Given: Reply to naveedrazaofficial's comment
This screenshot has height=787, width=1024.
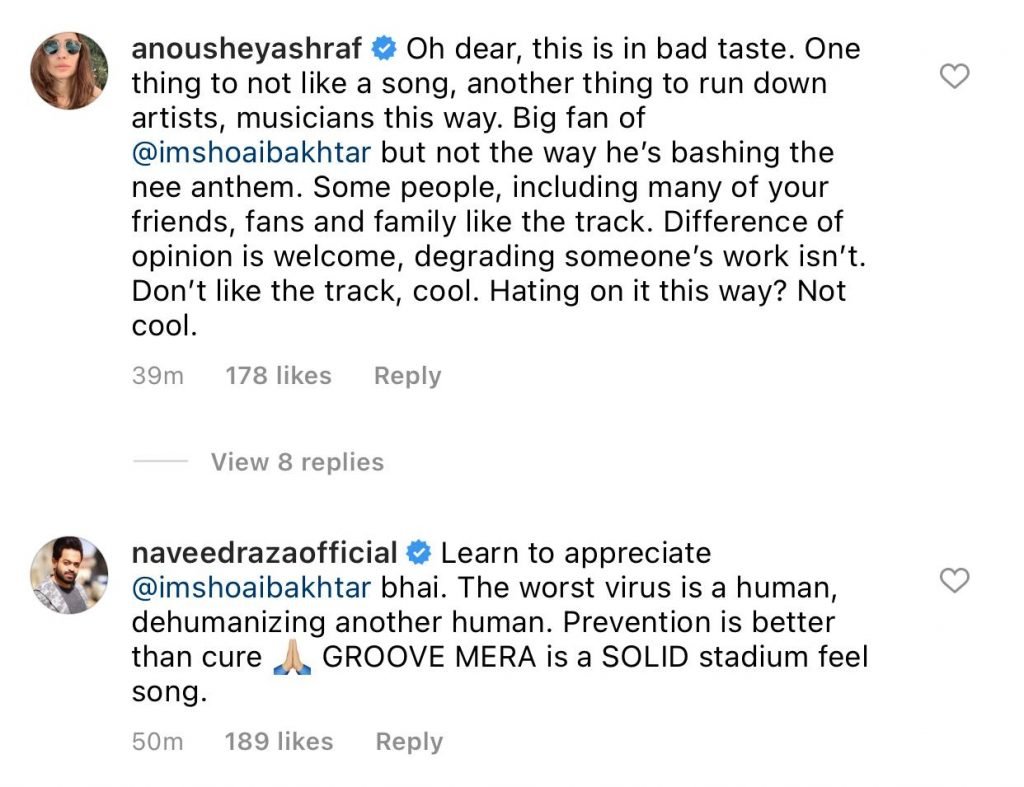Looking at the screenshot, I should tap(409, 742).
